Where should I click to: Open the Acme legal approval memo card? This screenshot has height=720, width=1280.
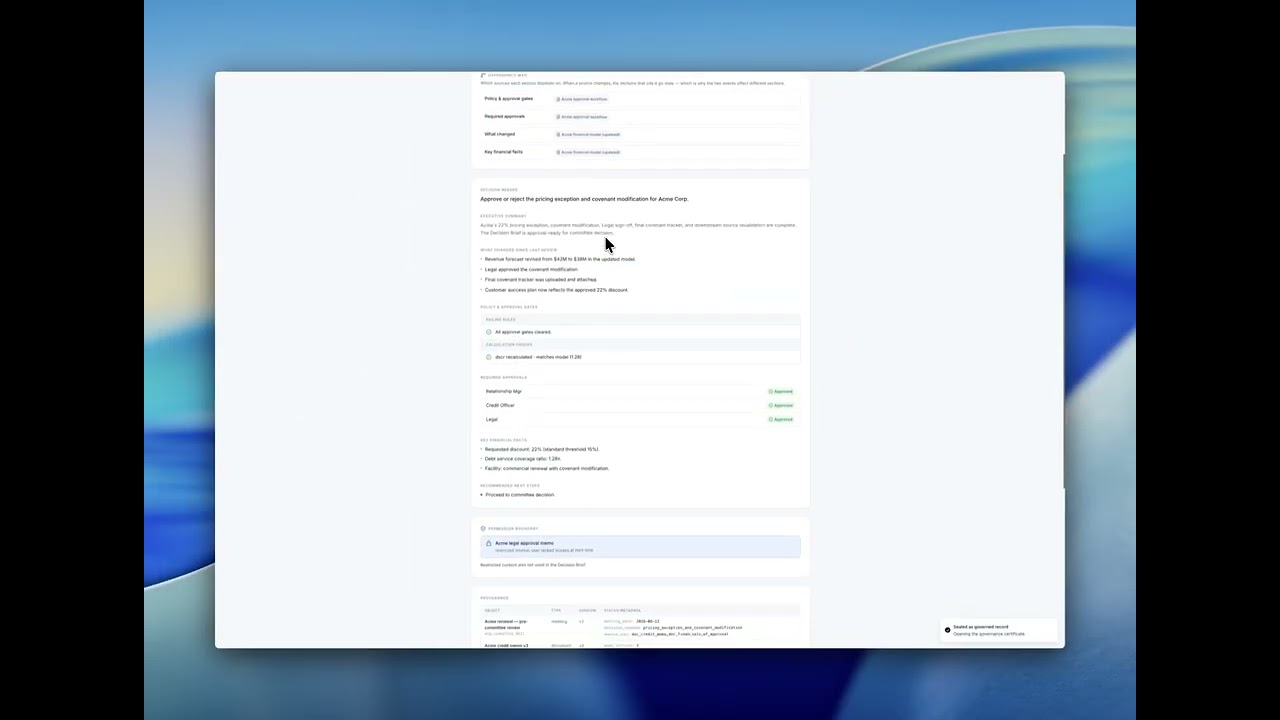pos(640,546)
